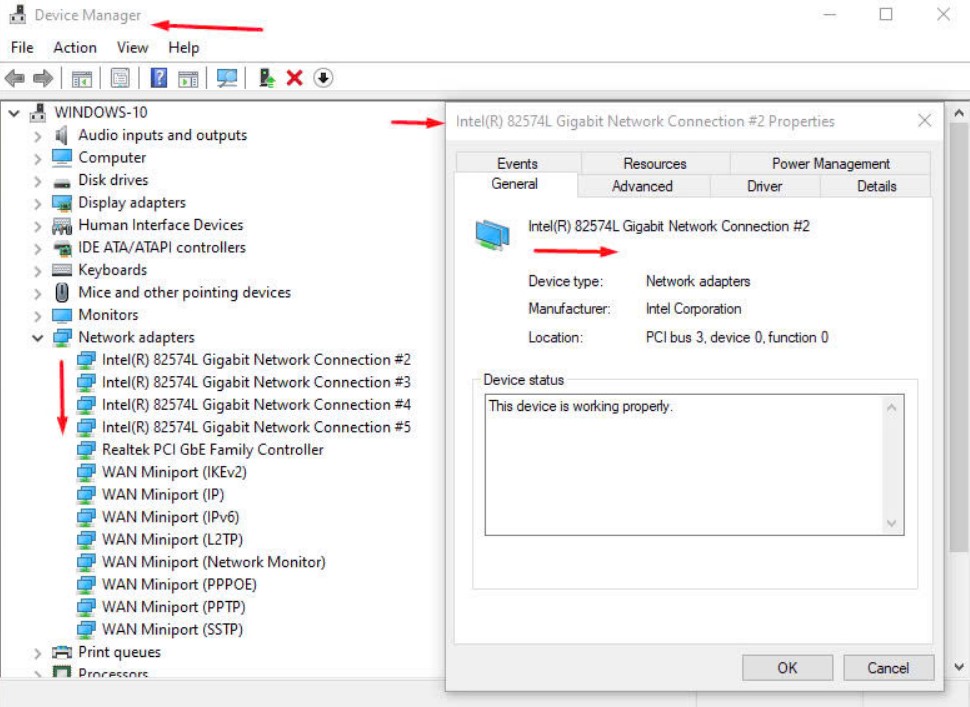Viewport: 970px width, 707px height.
Task: Click the Disable device down-arrow icon
Action: (323, 78)
